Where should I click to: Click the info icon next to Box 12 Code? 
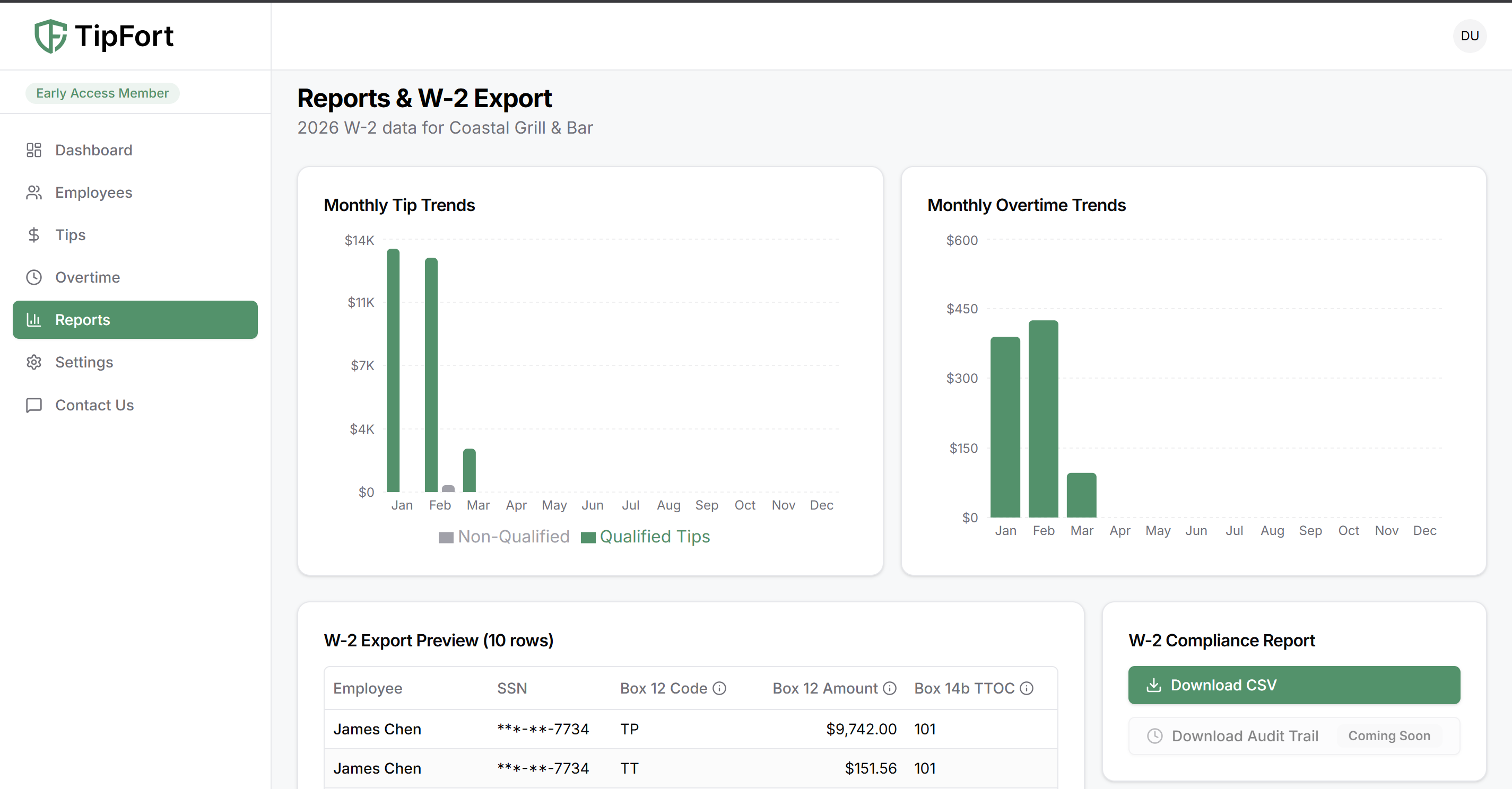click(720, 689)
